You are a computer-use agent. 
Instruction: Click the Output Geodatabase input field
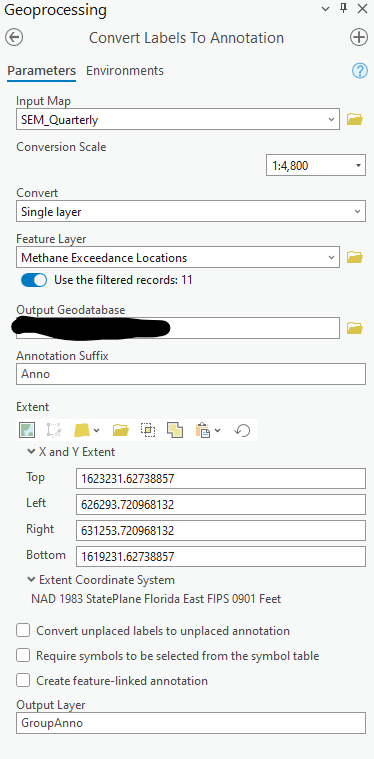pyautogui.click(x=178, y=328)
